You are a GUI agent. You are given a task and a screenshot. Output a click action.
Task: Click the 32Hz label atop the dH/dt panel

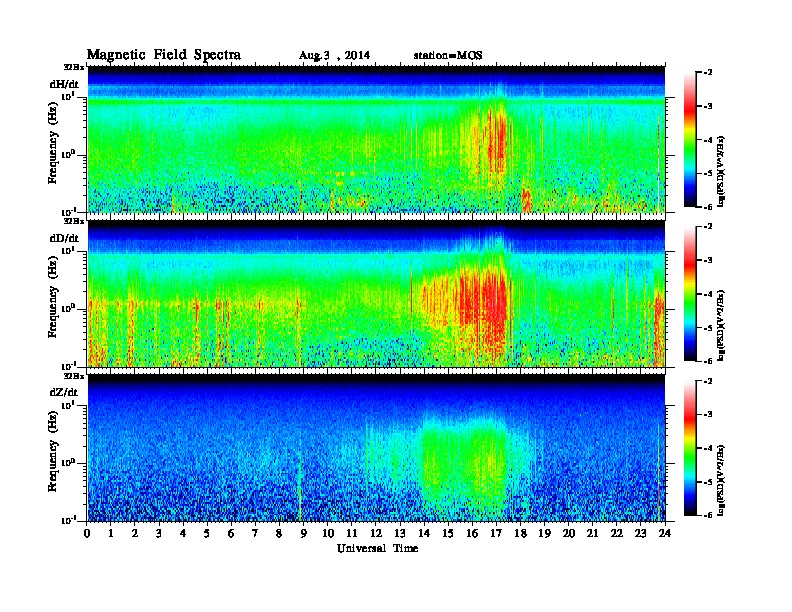(74, 67)
